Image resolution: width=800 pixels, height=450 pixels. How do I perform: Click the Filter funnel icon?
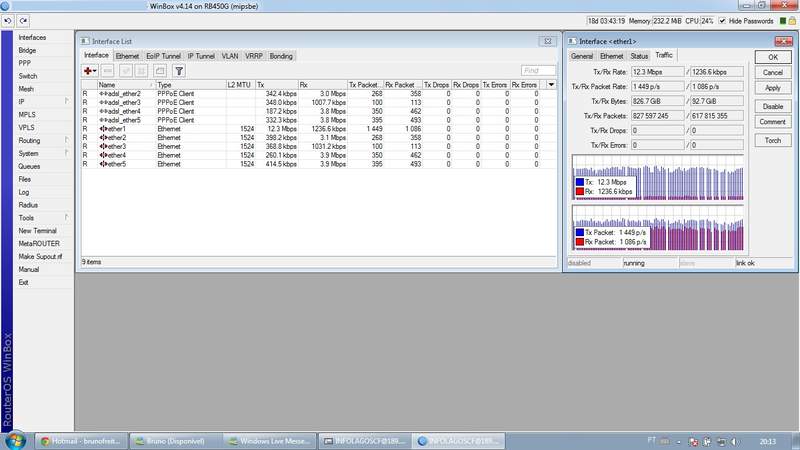coord(179,71)
